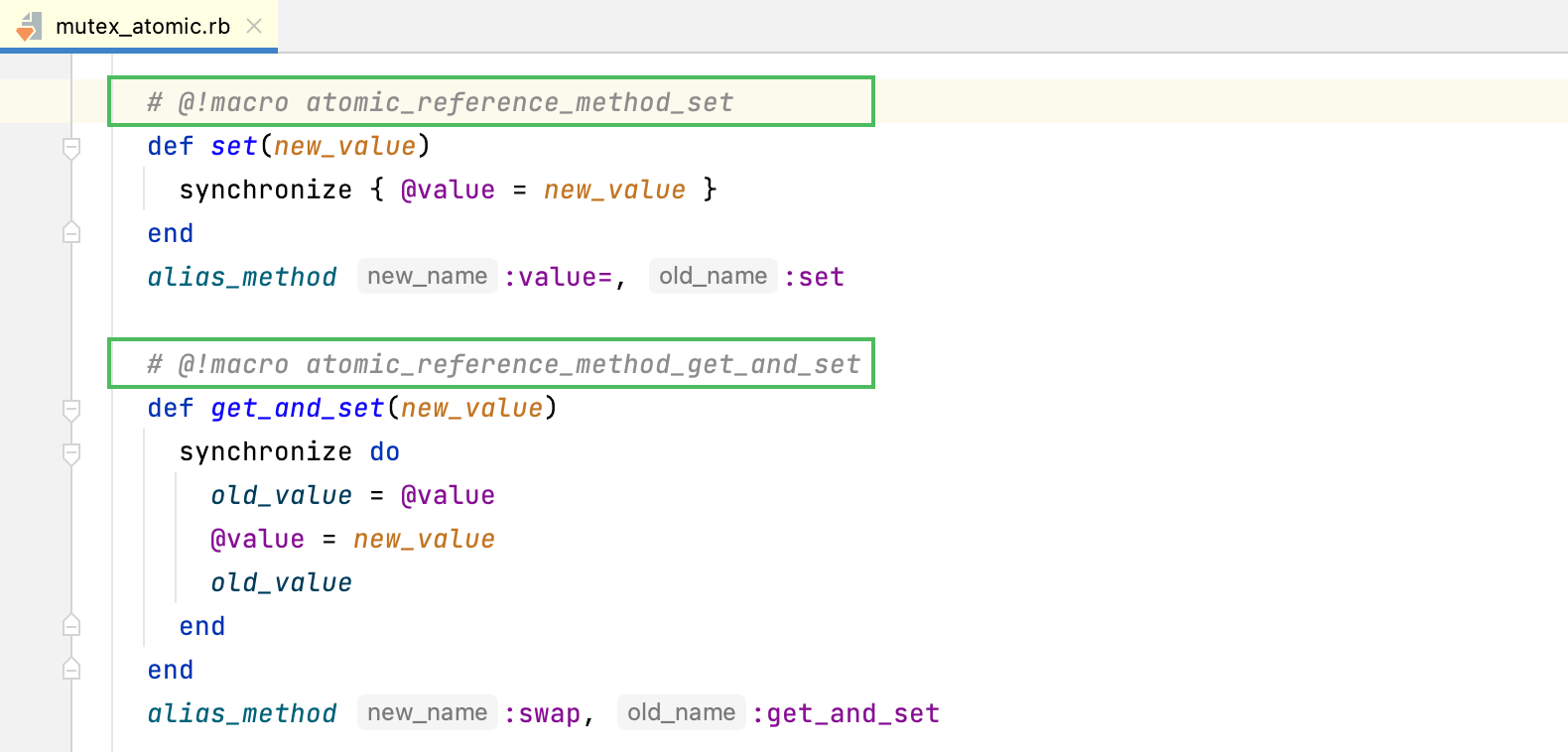
Task: Click the old_name hint before :get_and_set
Action: pos(681,712)
